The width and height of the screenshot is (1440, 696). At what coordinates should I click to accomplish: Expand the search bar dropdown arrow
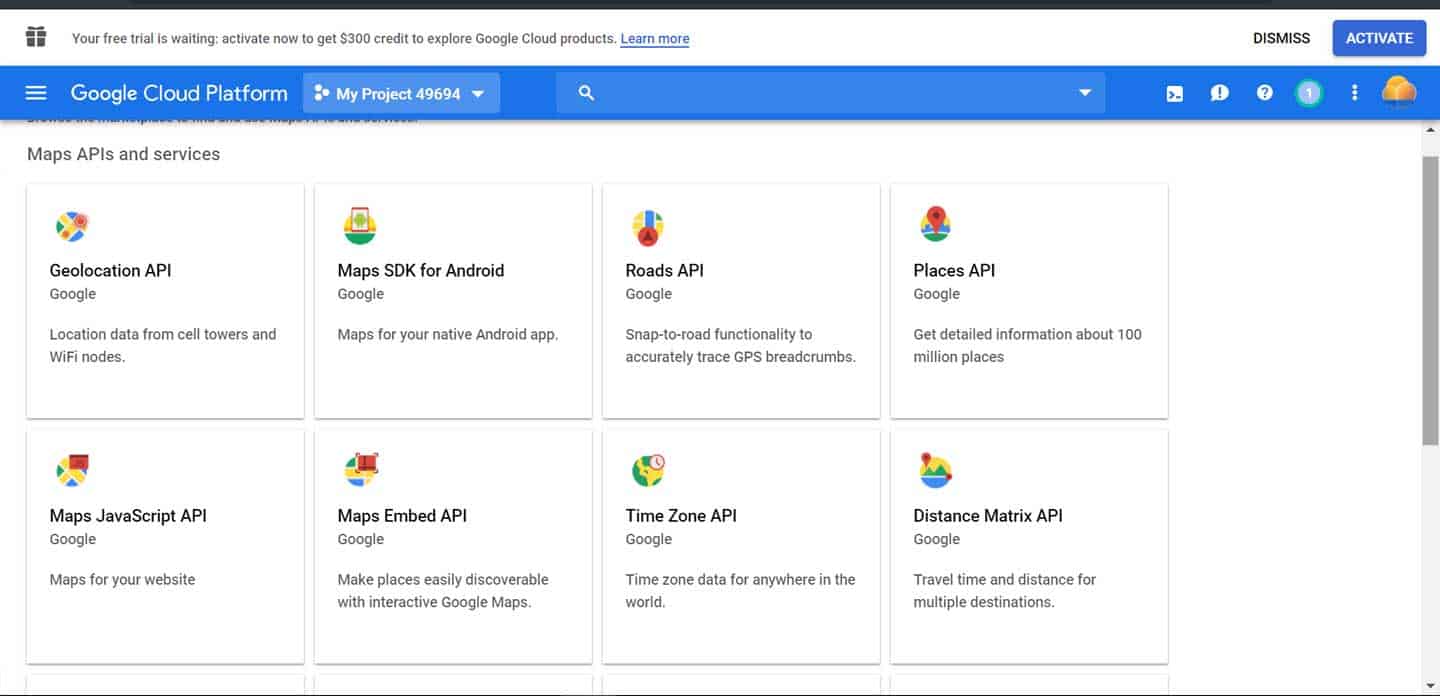click(x=1085, y=93)
